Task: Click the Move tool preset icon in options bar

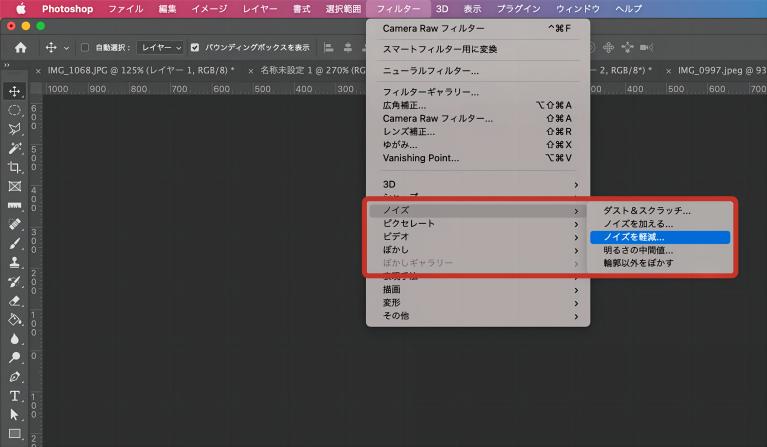Action: [51, 47]
